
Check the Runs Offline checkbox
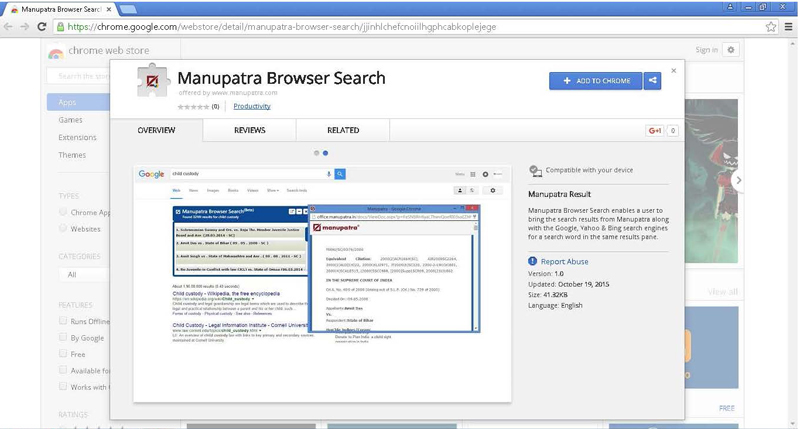pos(63,321)
